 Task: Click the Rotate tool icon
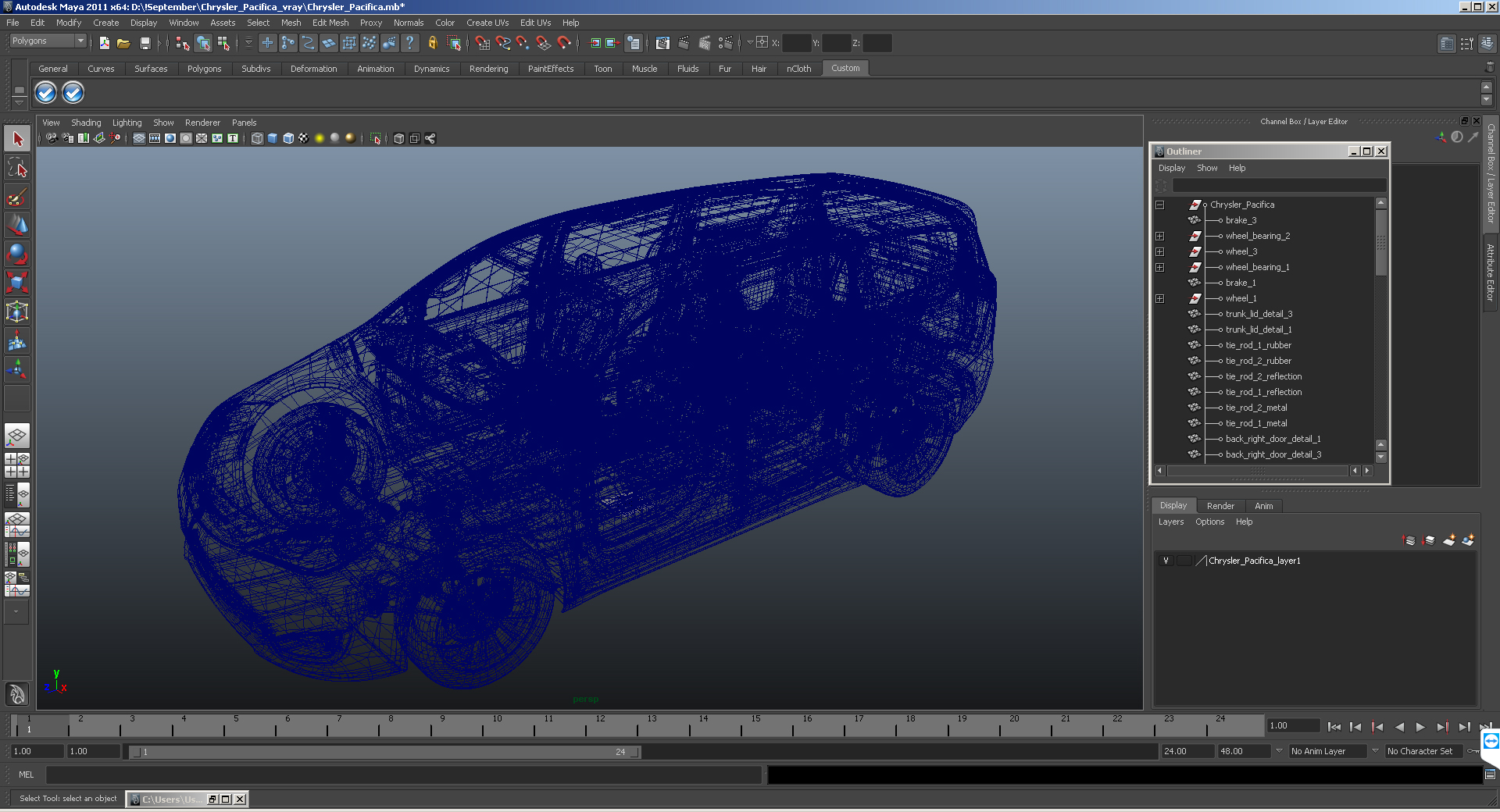pyautogui.click(x=17, y=254)
